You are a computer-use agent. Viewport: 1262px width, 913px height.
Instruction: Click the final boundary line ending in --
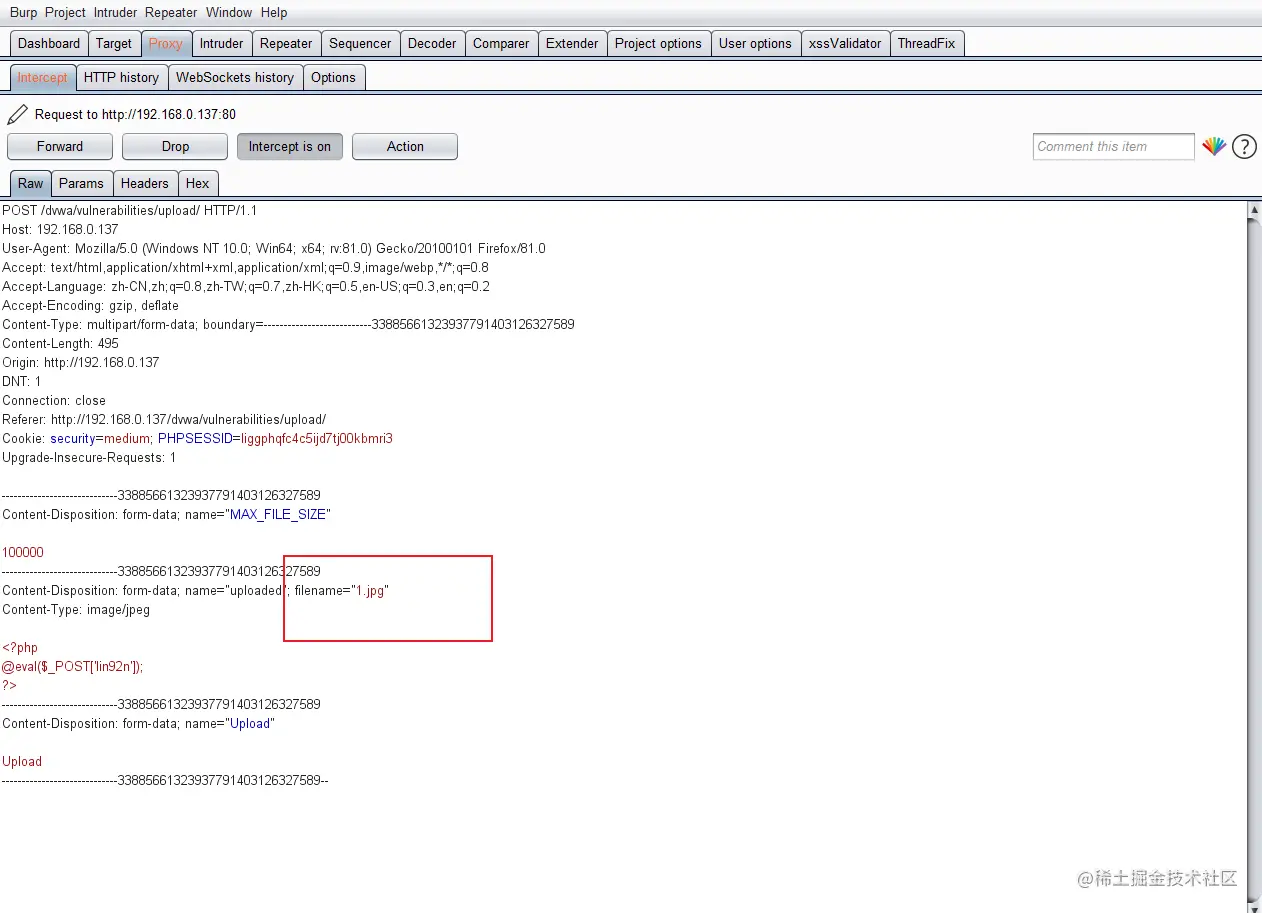pos(165,780)
